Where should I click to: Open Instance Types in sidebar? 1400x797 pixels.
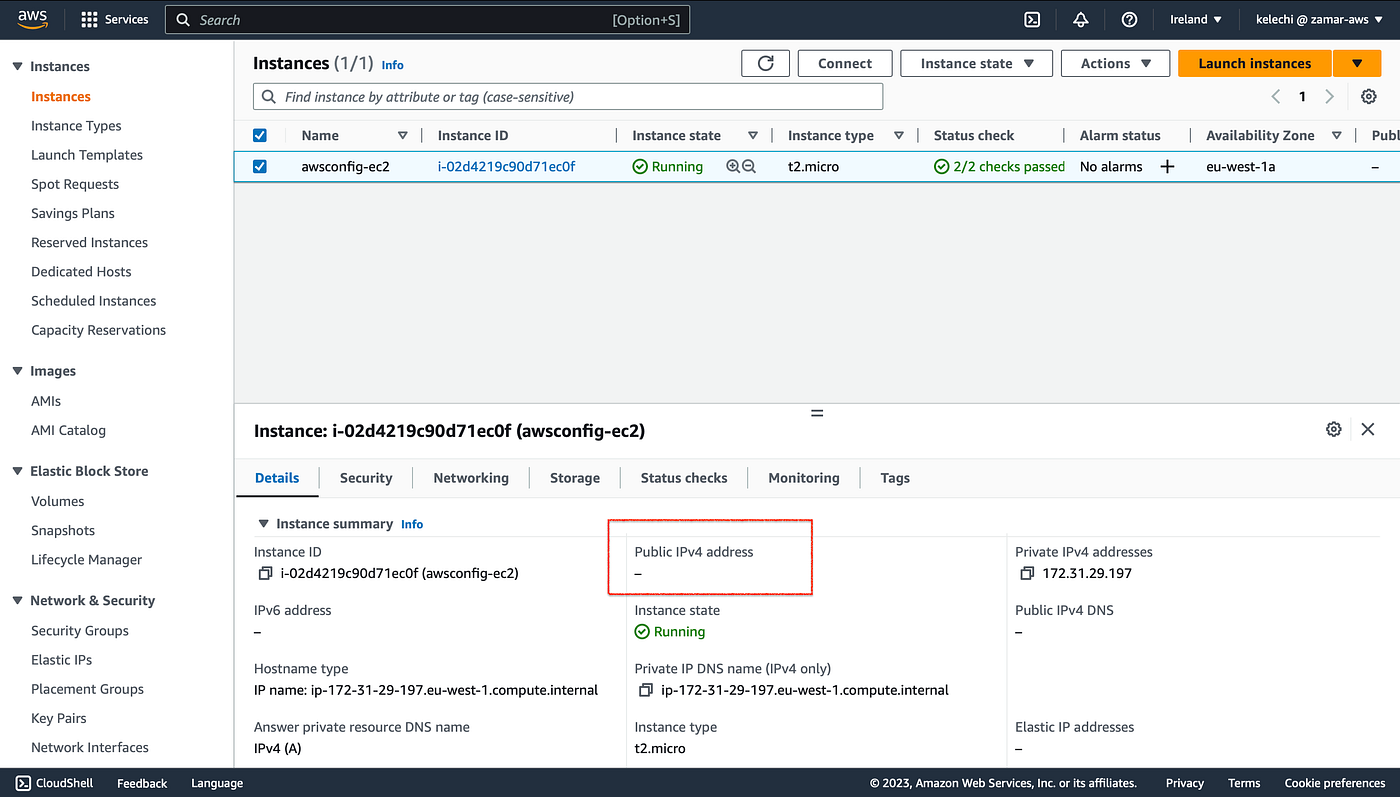[76, 126]
